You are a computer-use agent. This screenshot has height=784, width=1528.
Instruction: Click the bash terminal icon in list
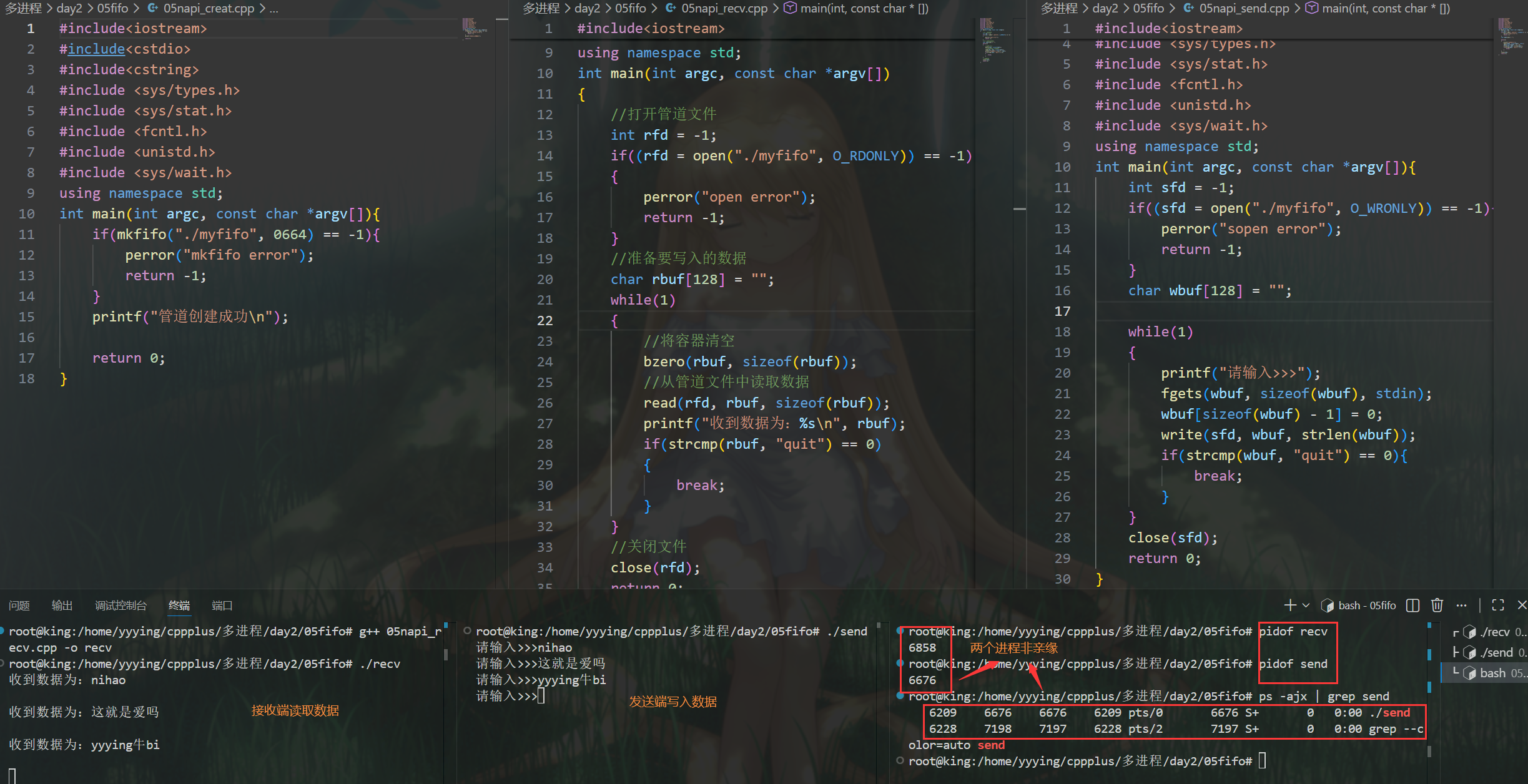pyautogui.click(x=1469, y=673)
